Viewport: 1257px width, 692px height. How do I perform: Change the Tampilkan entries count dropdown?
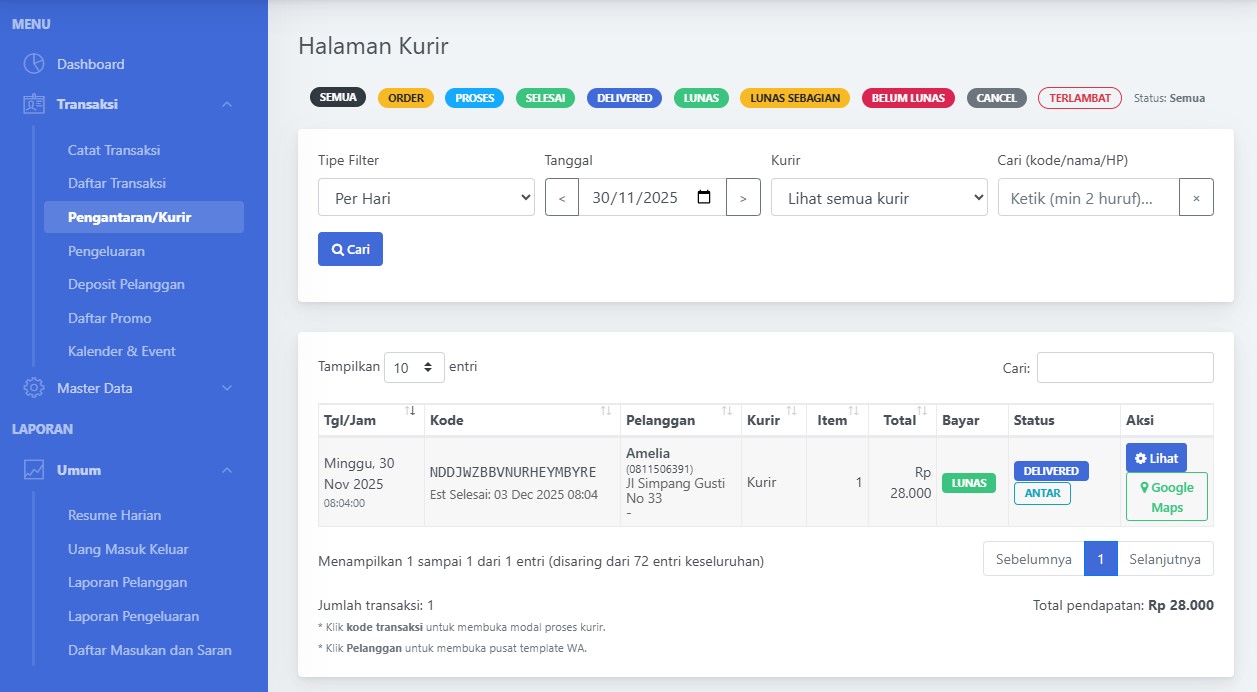(x=414, y=367)
